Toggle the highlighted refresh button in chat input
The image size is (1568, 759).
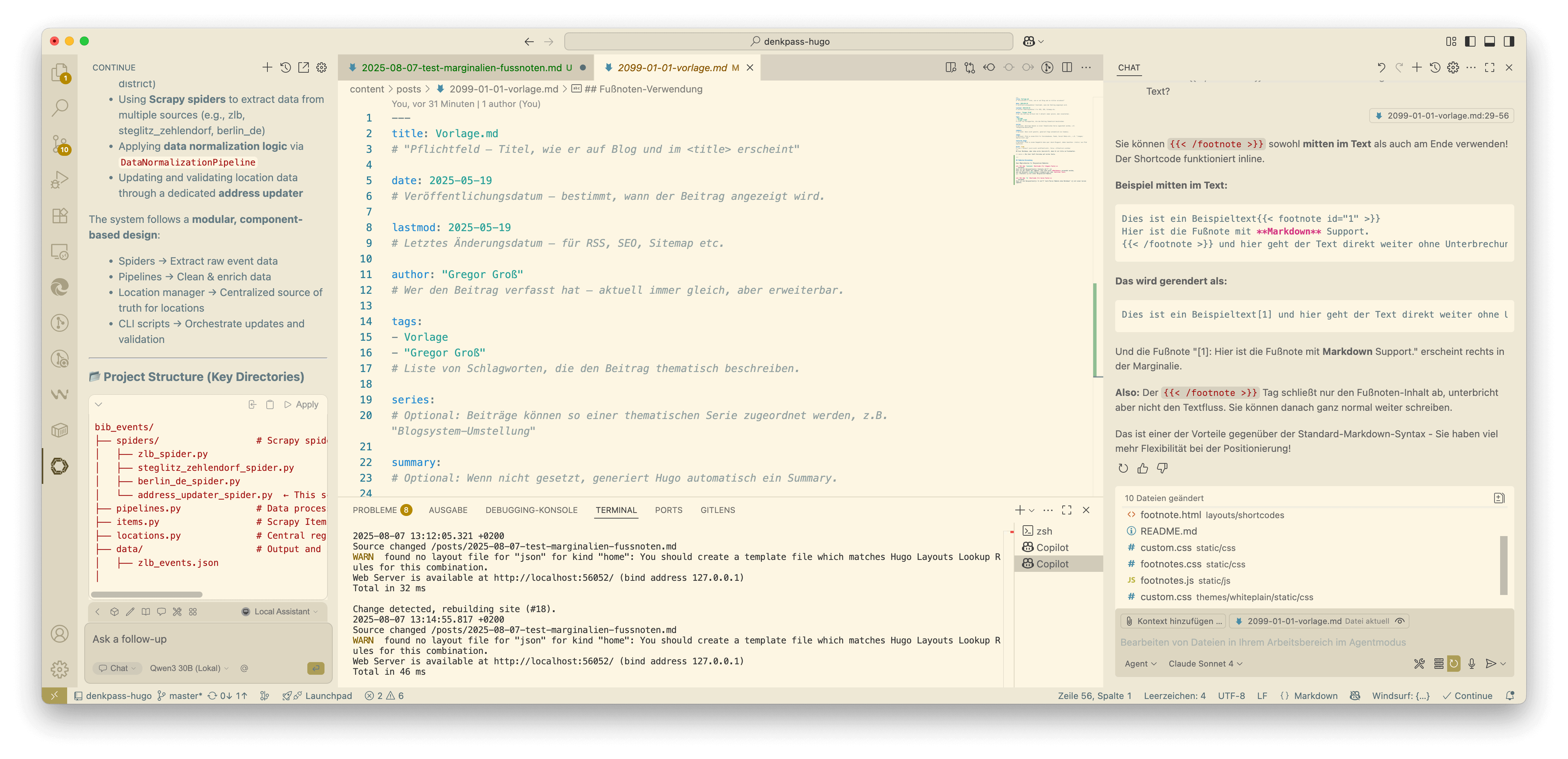coord(1454,664)
